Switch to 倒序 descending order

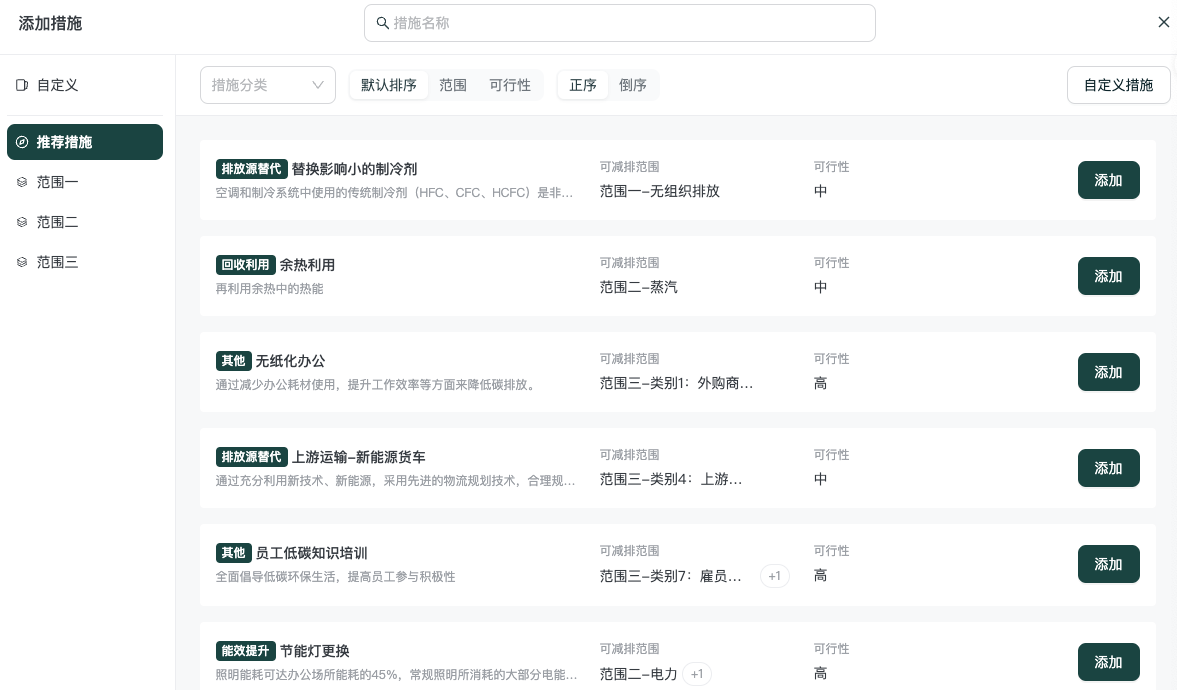point(633,85)
